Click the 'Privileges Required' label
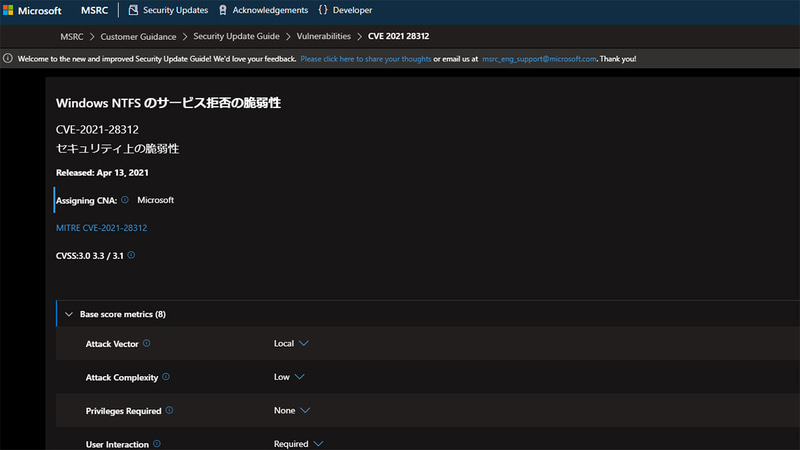 pyautogui.click(x=123, y=411)
